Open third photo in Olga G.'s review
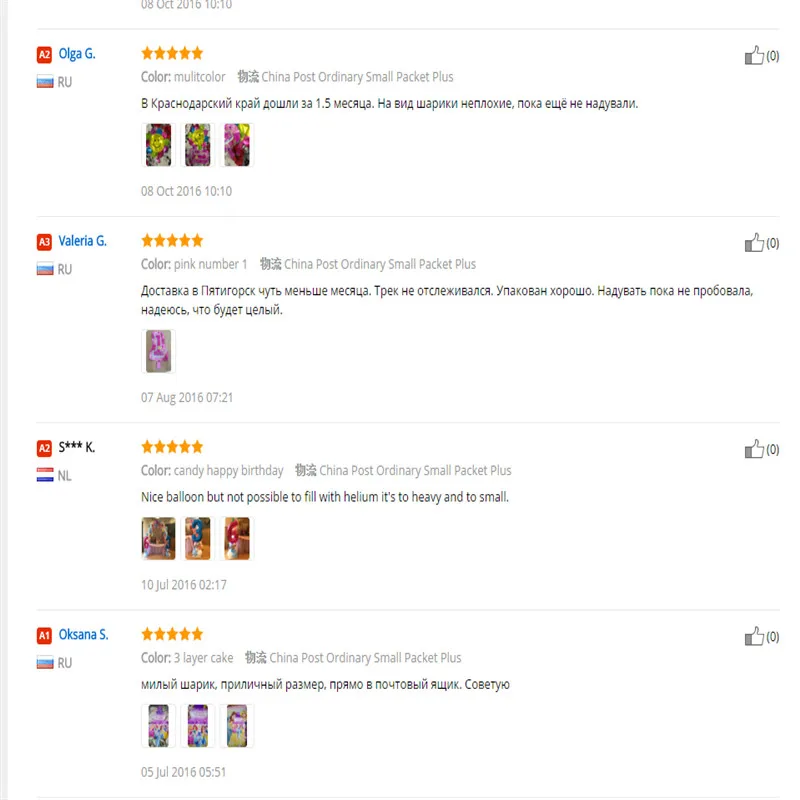The width and height of the screenshot is (800, 800). [237, 145]
